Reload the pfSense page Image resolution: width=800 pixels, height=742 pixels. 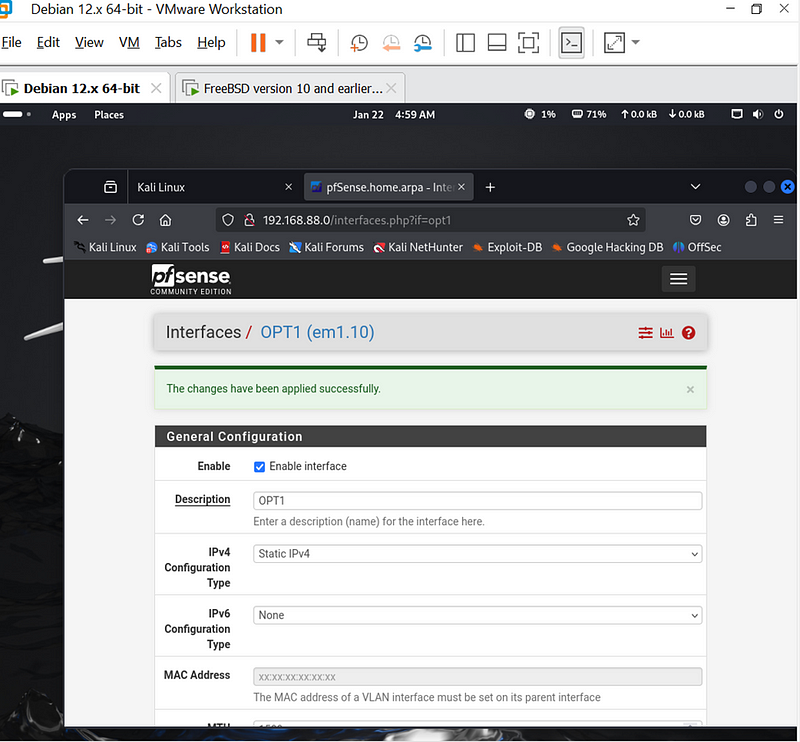[x=138, y=220]
